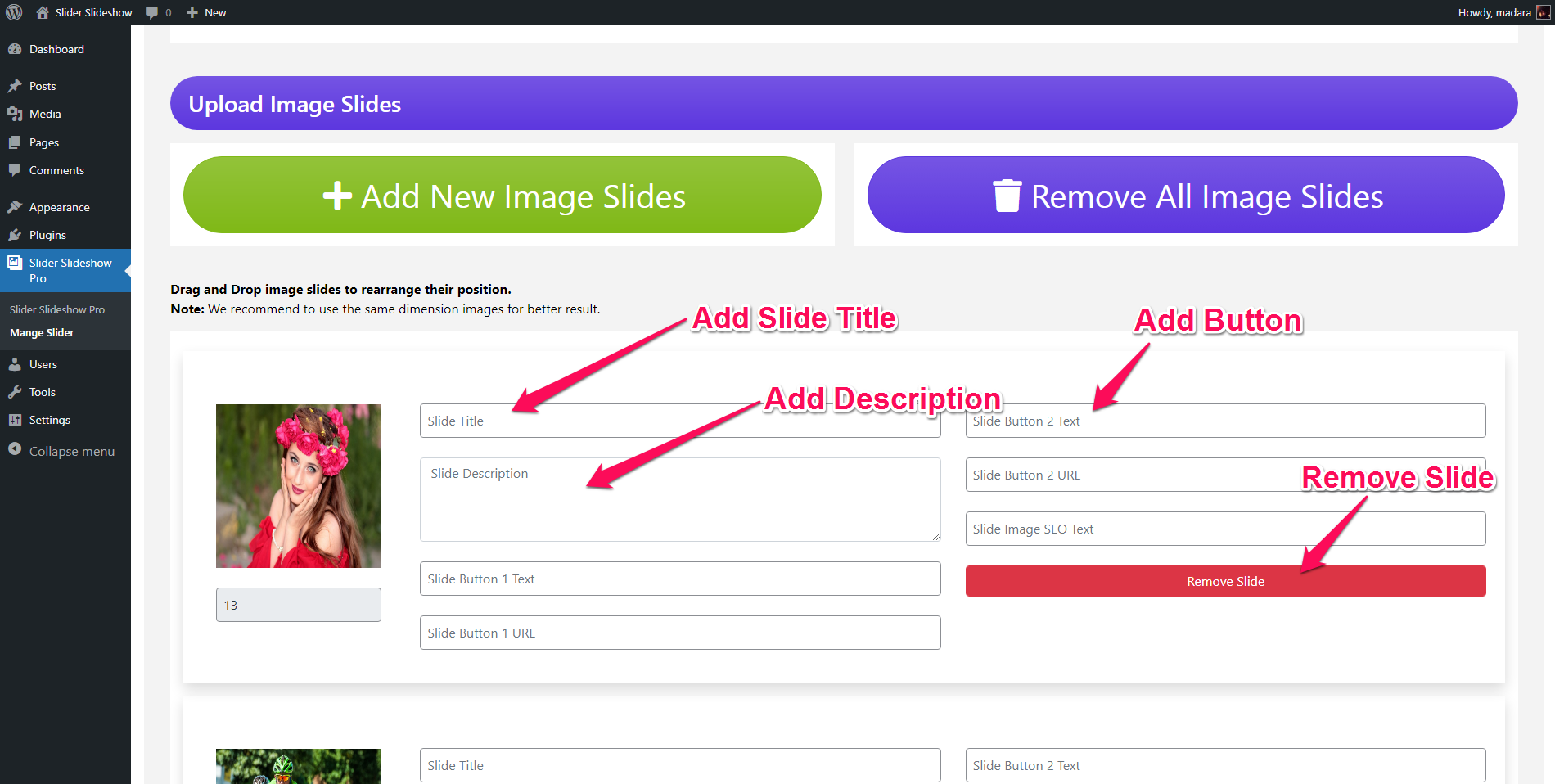Click the plus icon on Add New Image Slides
The width and height of the screenshot is (1555, 784).
[x=337, y=196]
